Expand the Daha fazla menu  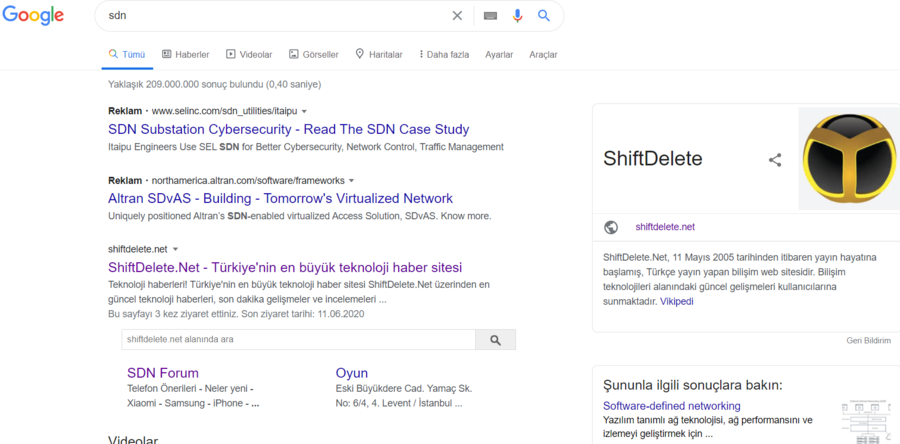pyautogui.click(x=444, y=54)
